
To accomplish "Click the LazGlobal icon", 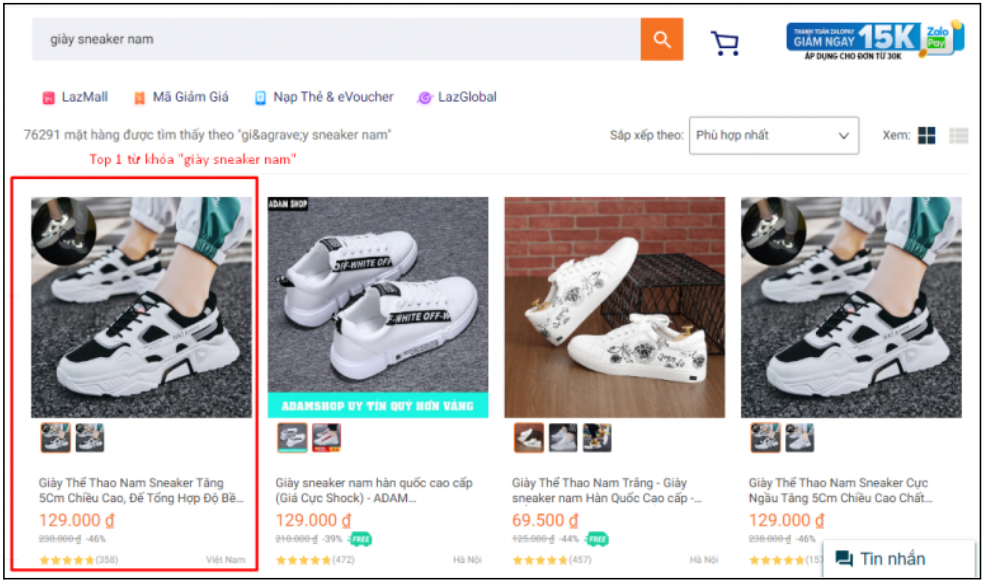I will point(425,98).
